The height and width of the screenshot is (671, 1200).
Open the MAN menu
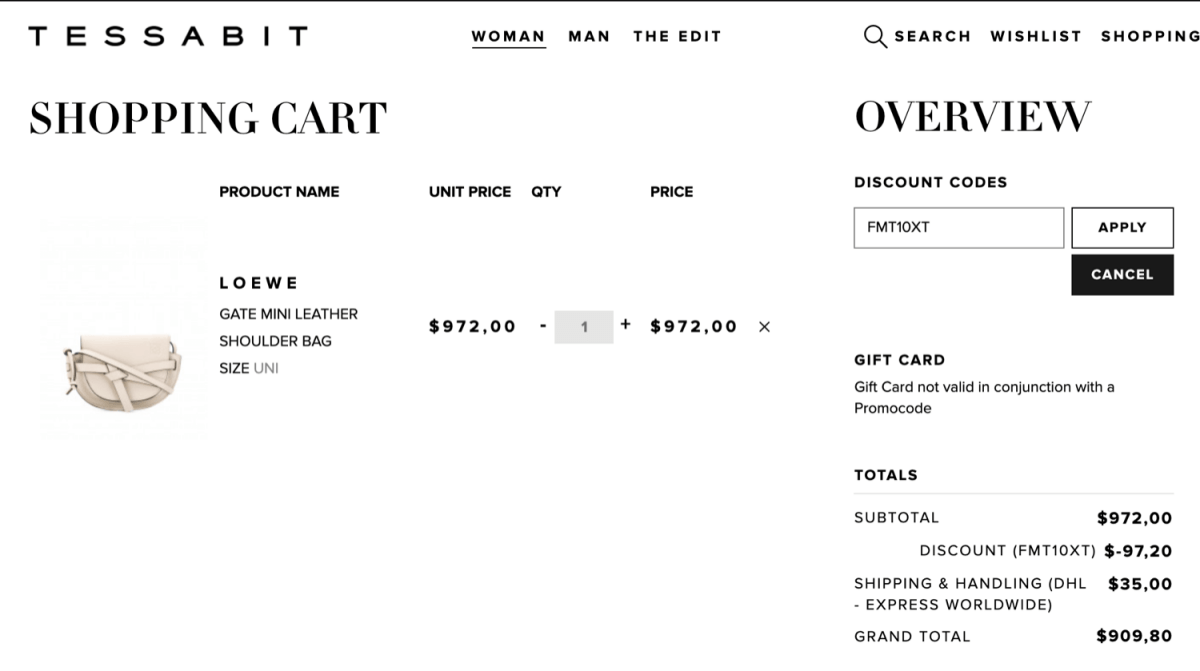pyautogui.click(x=589, y=36)
